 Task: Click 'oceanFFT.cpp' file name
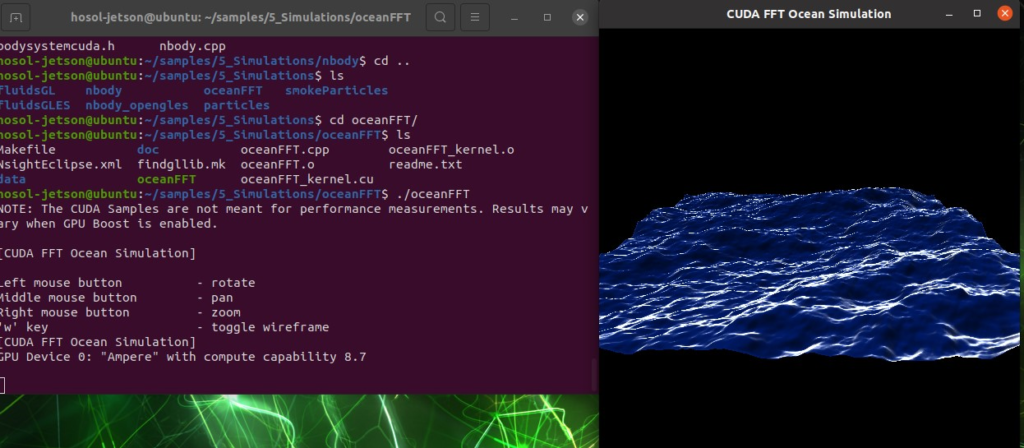(x=285, y=150)
